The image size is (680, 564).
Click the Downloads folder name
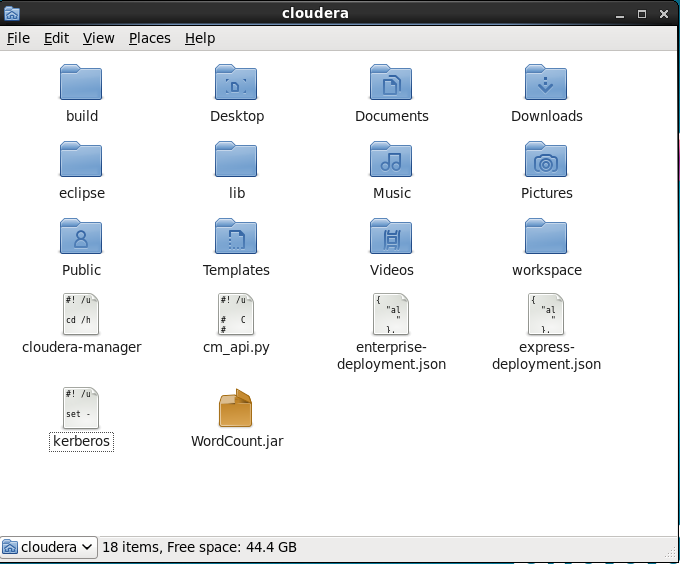coord(547,116)
